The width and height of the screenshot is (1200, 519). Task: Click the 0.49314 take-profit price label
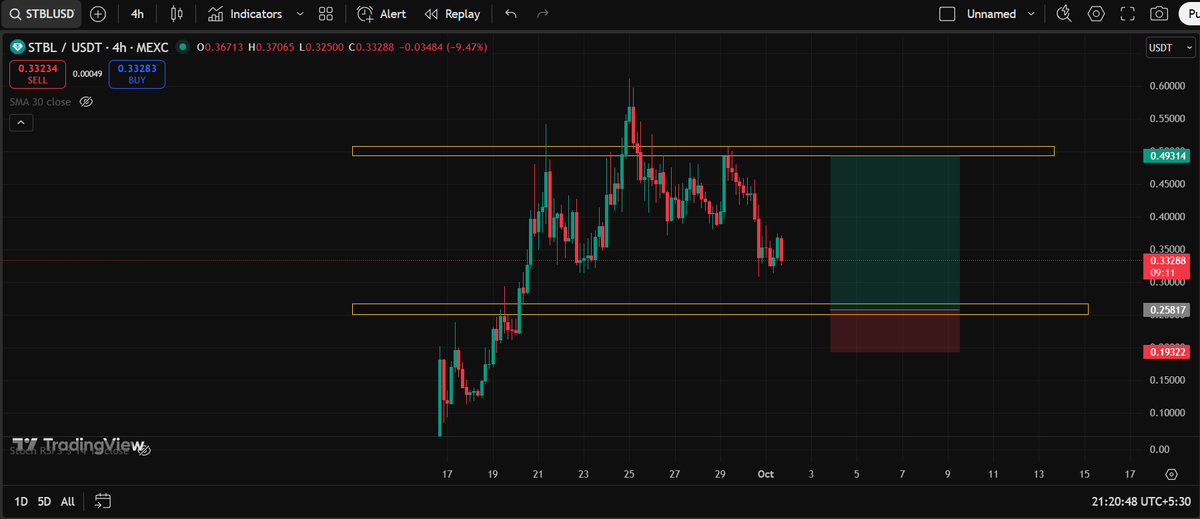[1166, 156]
